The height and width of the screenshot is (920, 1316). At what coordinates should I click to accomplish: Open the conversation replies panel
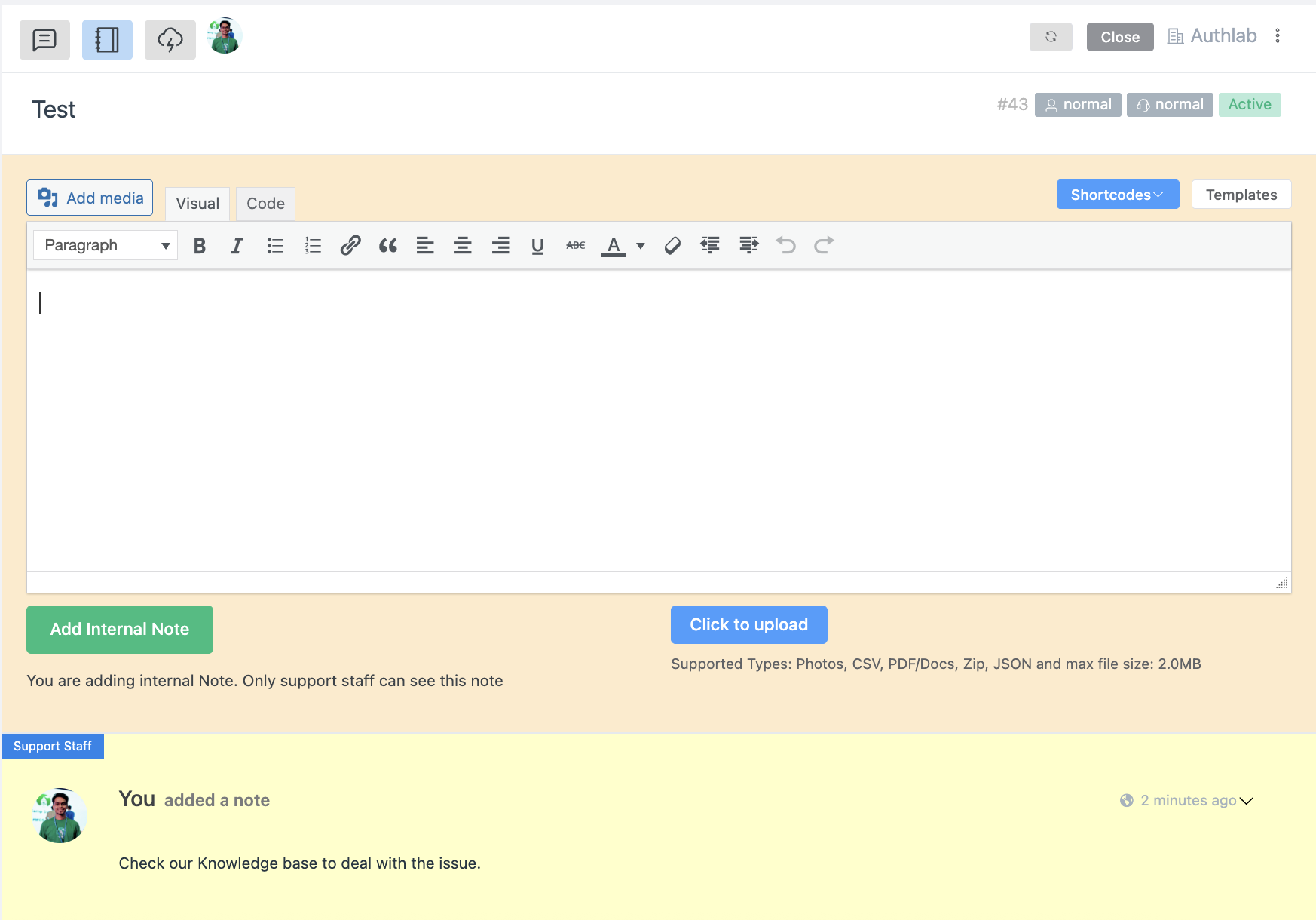coord(44,39)
